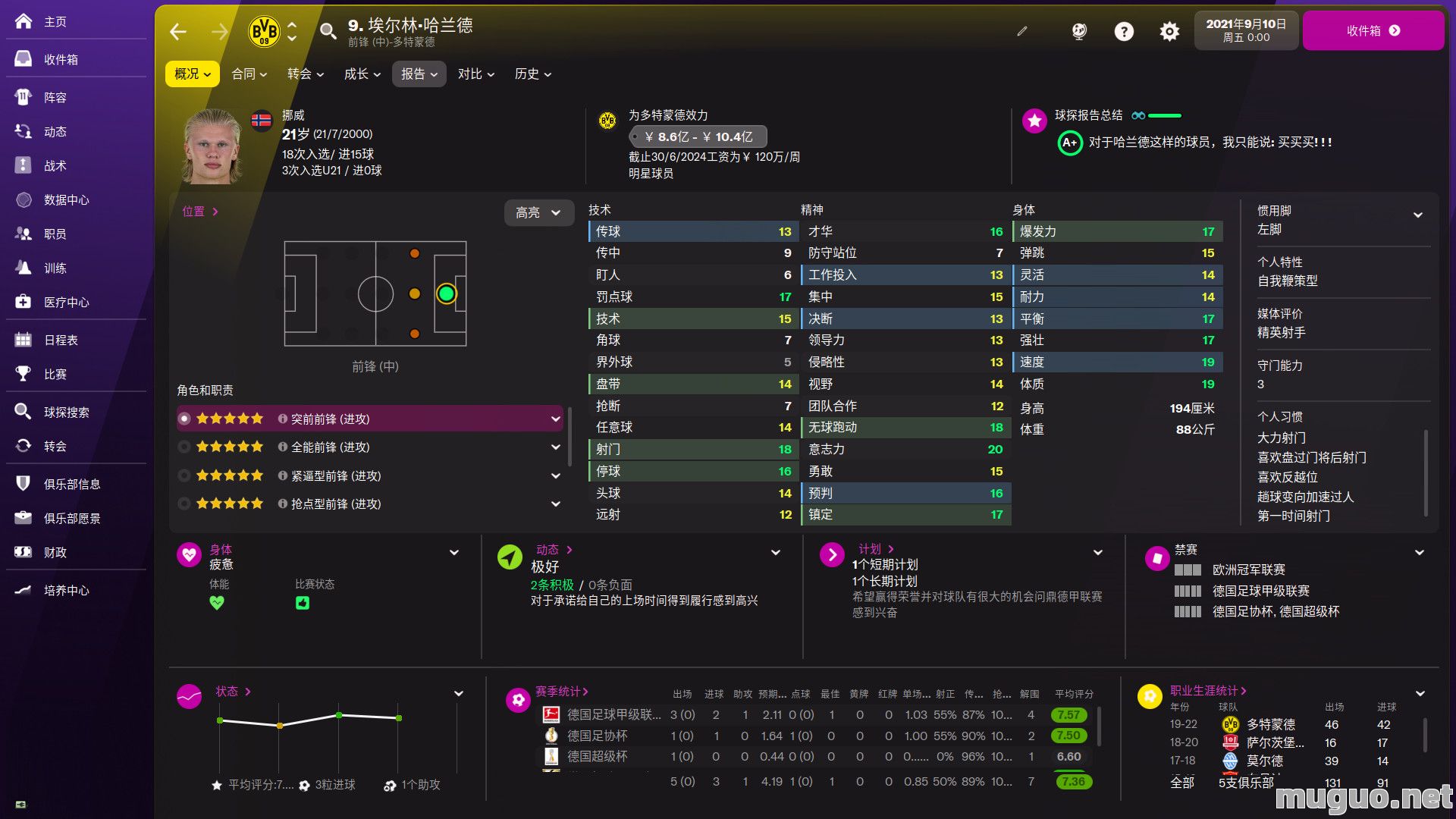Select 紧逼型前锋 (进攻) role radio
Image resolution: width=1456 pixels, height=819 pixels.
tap(184, 475)
